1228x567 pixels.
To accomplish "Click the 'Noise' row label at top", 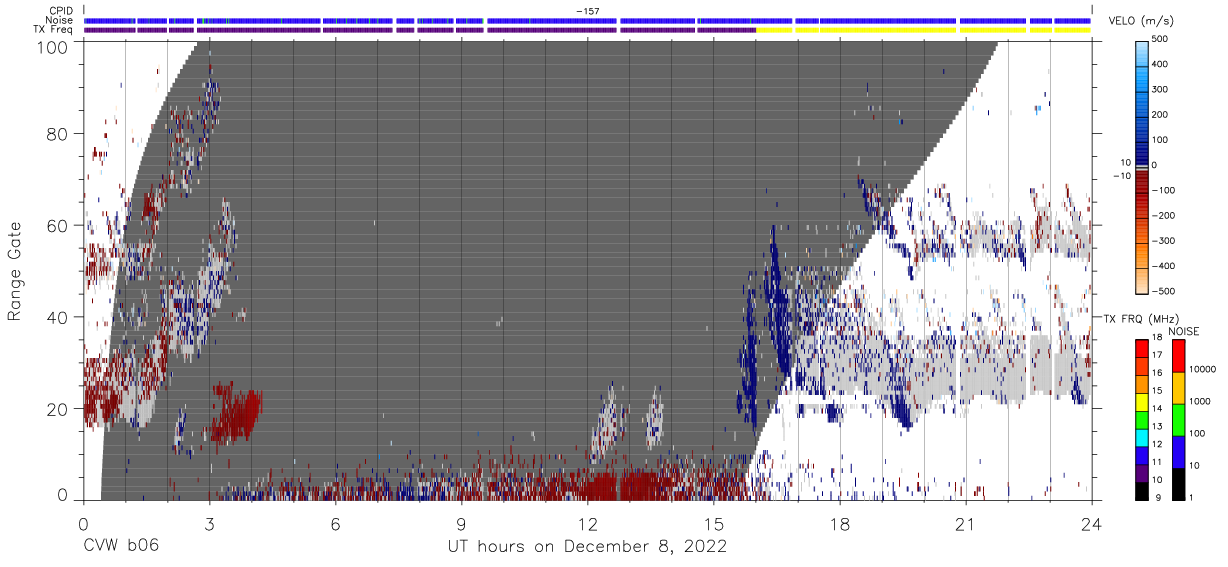I will point(61,20).
